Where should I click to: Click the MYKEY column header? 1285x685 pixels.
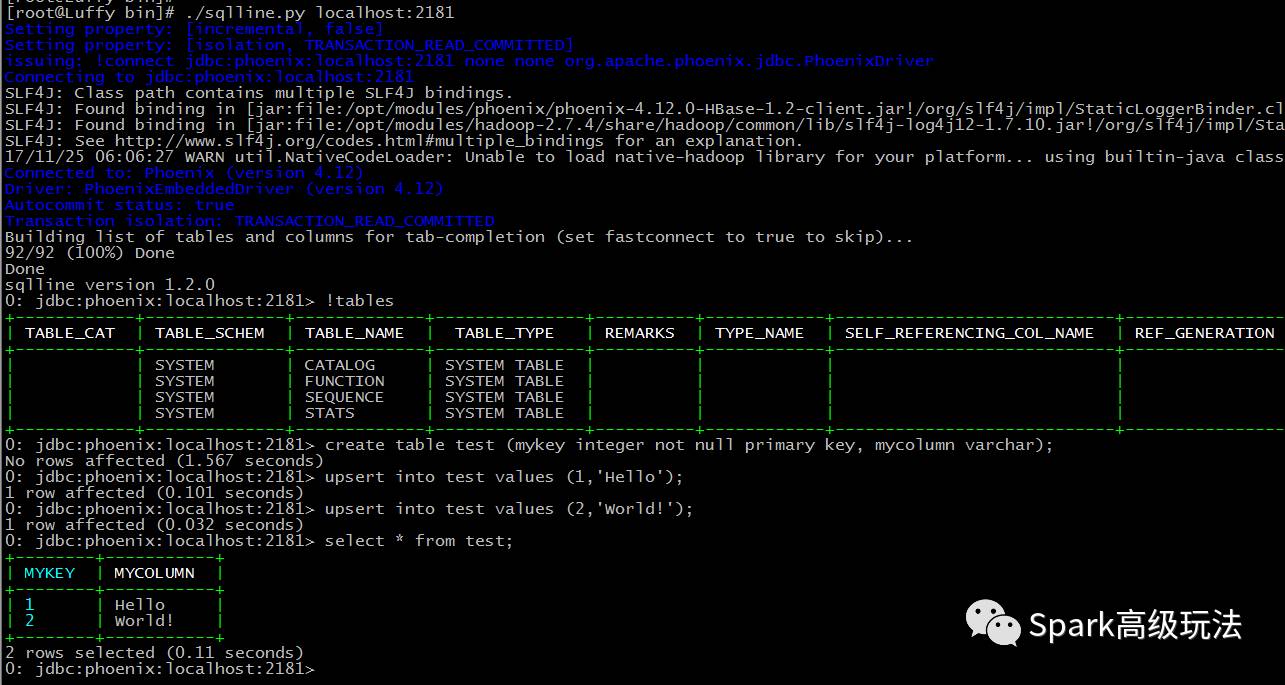(49, 573)
